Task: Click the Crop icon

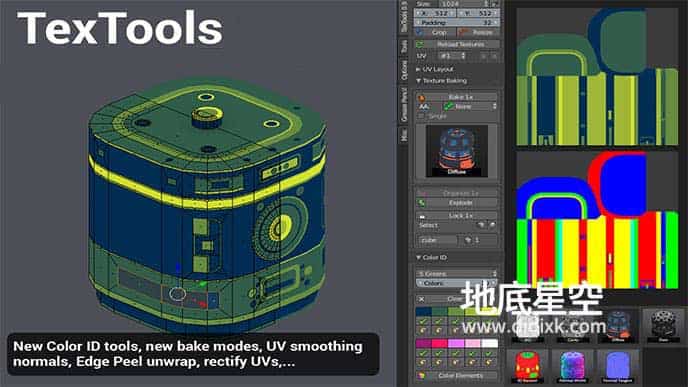Action: [x=420, y=32]
